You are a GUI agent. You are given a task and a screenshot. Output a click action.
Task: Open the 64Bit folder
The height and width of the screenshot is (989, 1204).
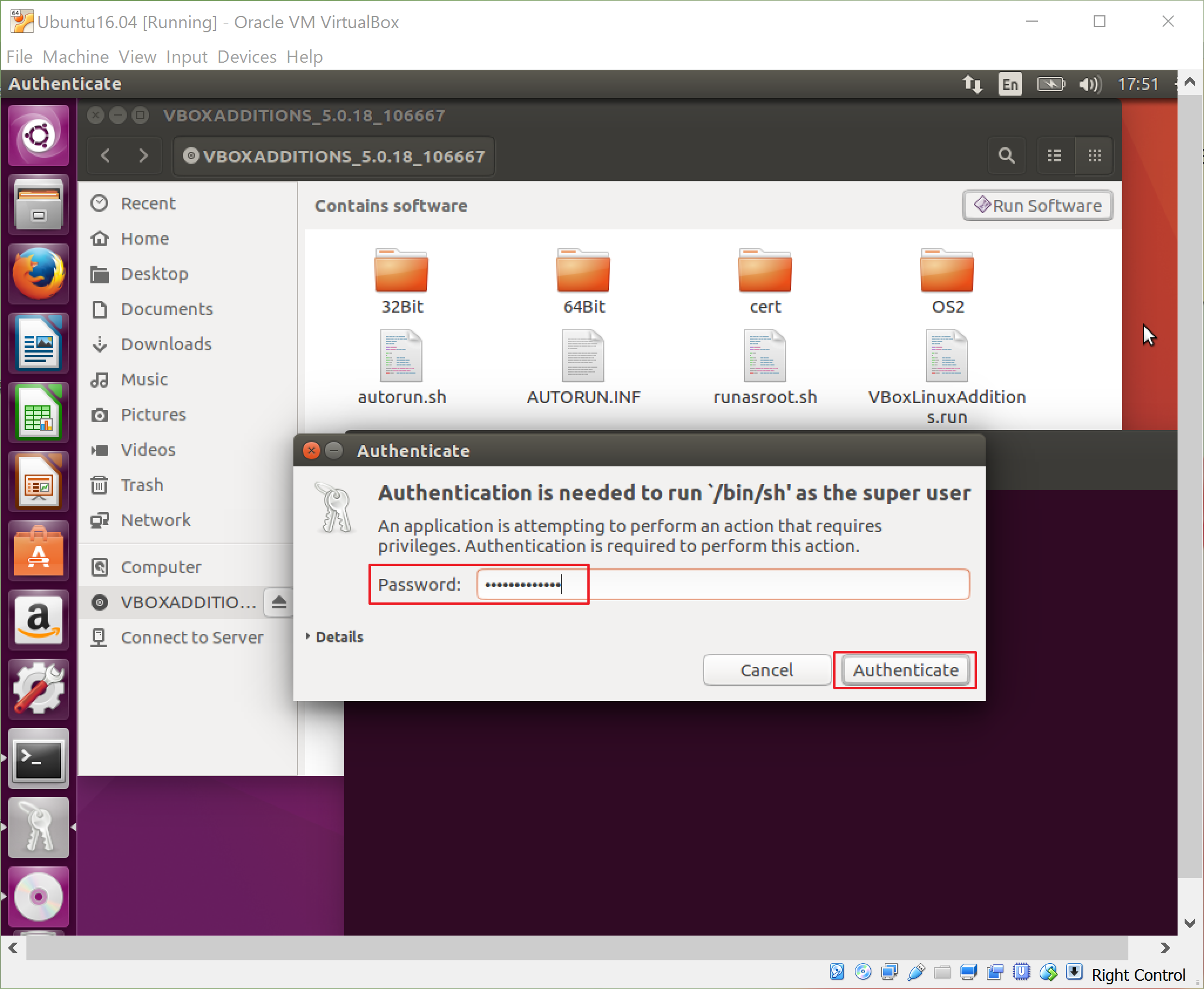tap(584, 282)
